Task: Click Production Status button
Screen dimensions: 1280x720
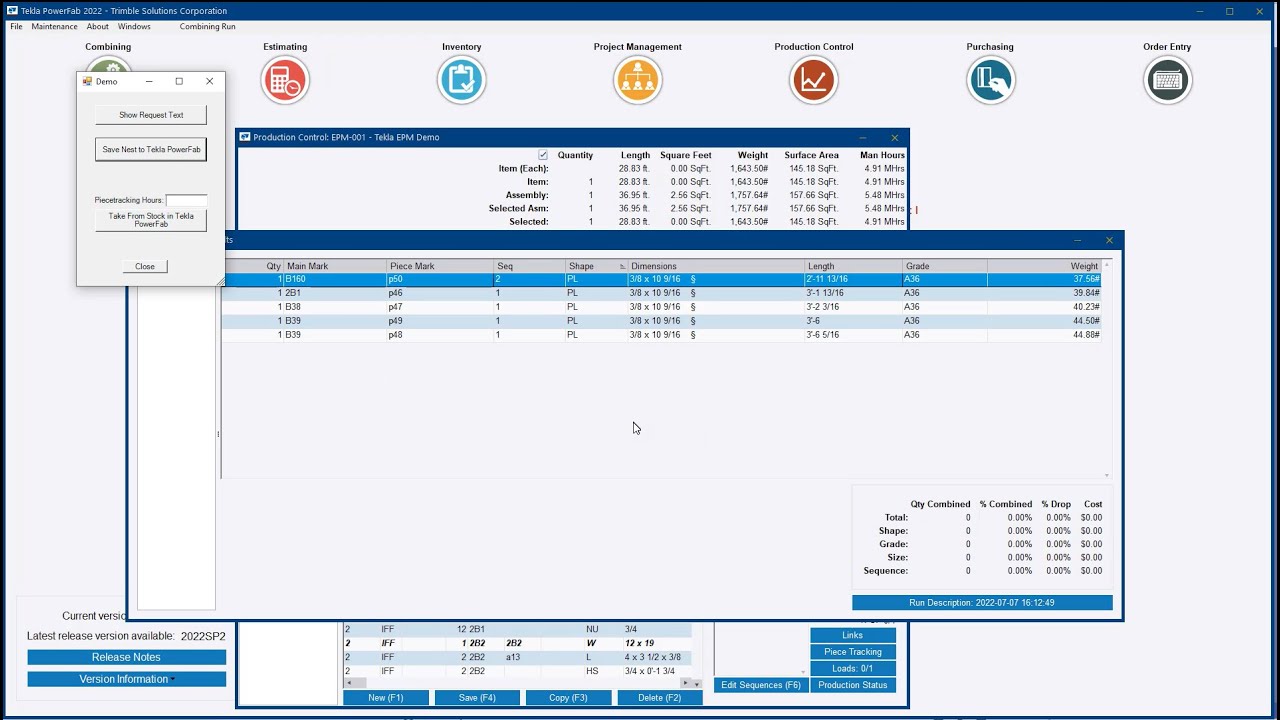Action: click(x=853, y=685)
